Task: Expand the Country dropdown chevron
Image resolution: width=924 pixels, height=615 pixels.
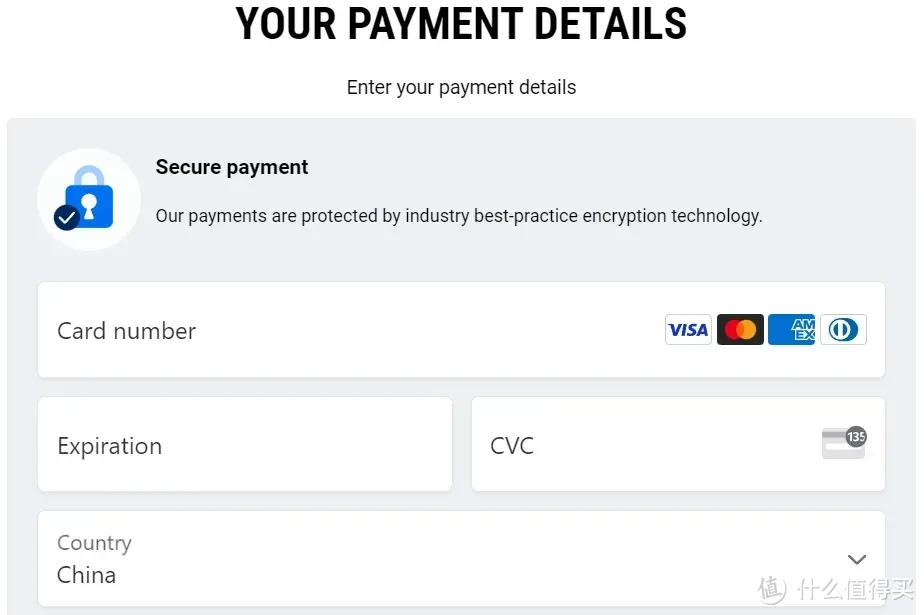Action: [x=857, y=559]
